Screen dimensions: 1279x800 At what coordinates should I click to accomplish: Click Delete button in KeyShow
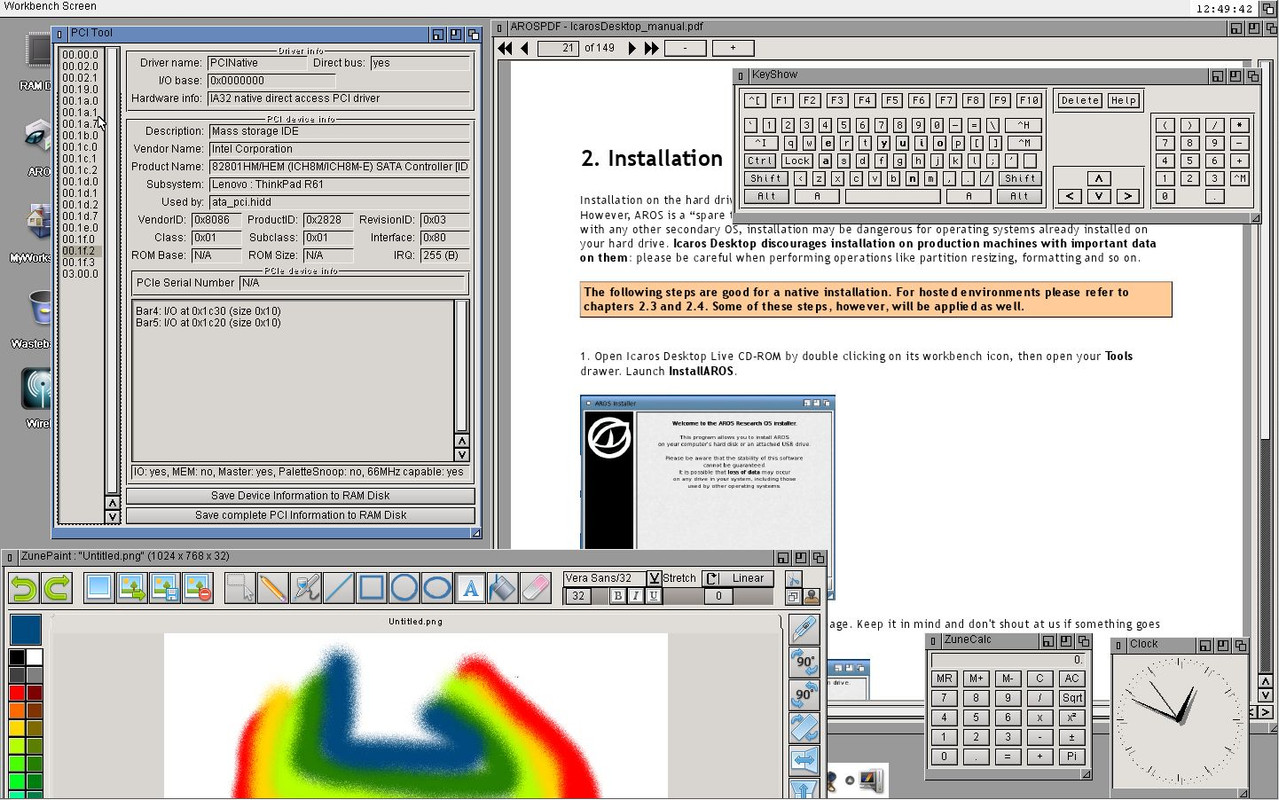[1080, 100]
